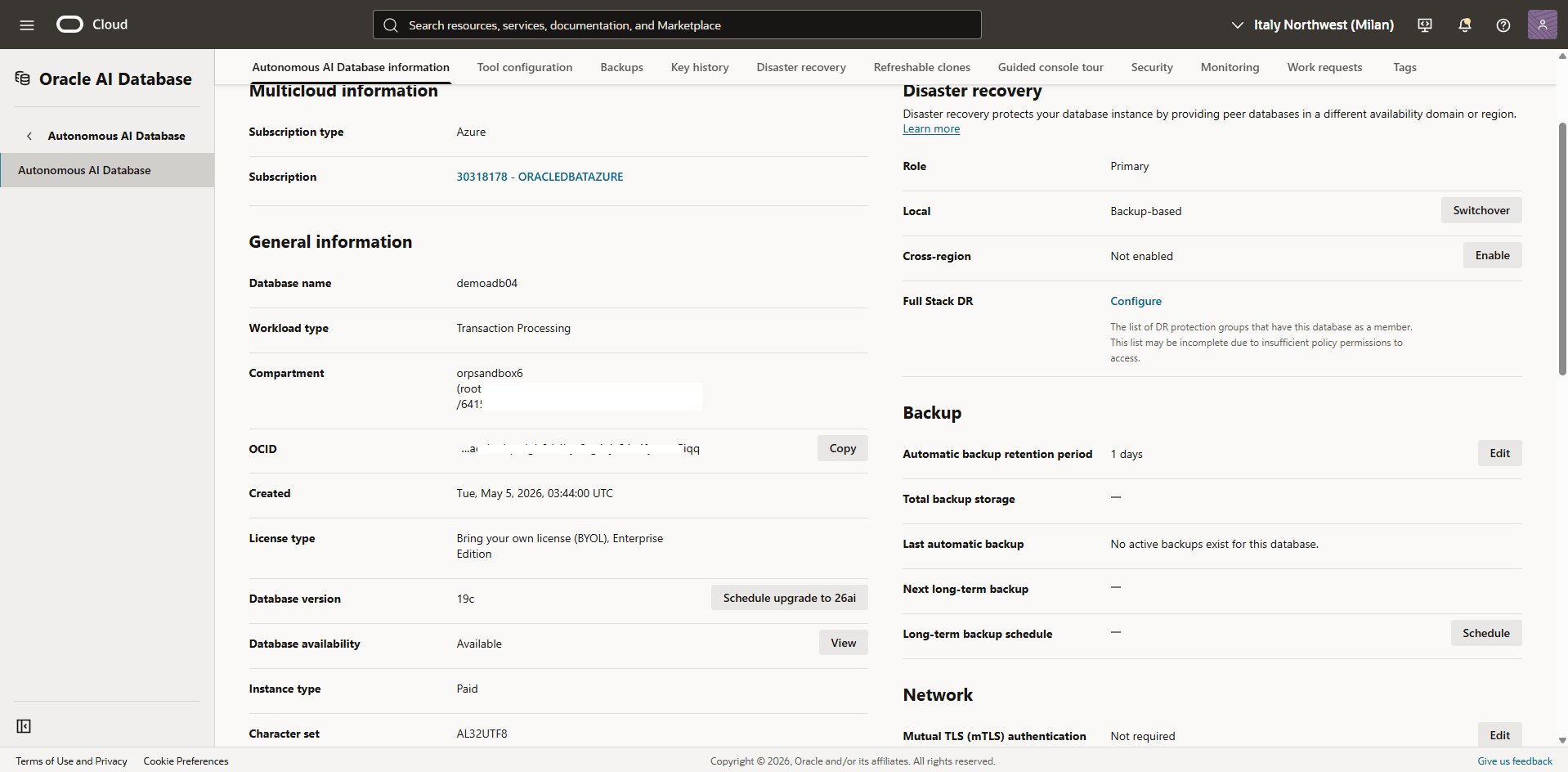The width and height of the screenshot is (1568, 772).
Task: Open the Guided console tour tab
Action: pyautogui.click(x=1051, y=67)
